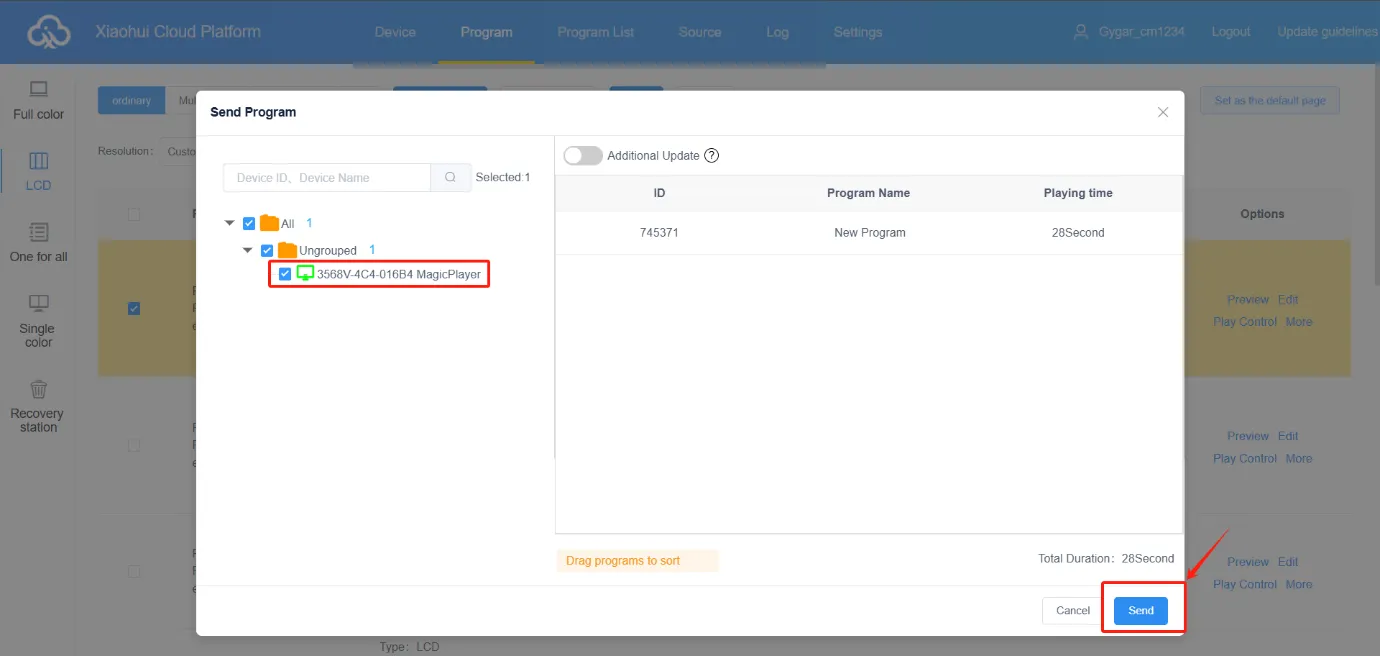Close the Send Program dialog
1380x656 pixels.
point(1163,112)
